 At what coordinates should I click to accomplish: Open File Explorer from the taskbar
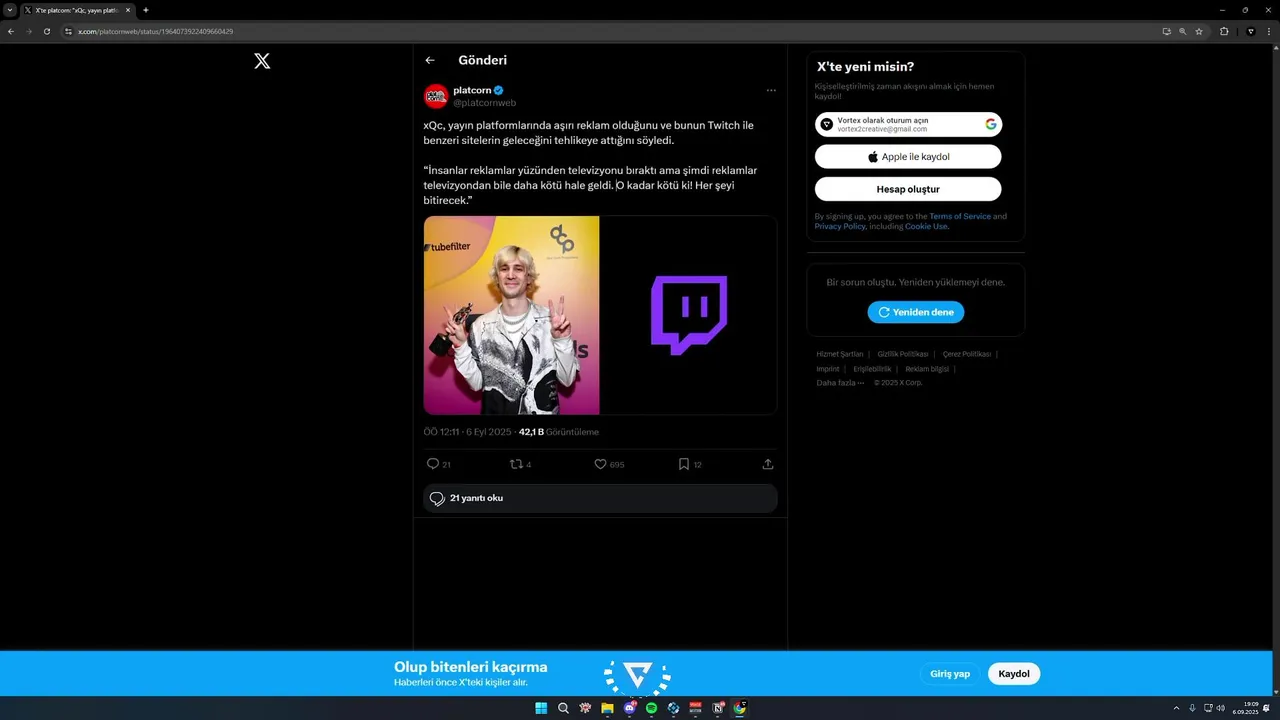point(607,708)
